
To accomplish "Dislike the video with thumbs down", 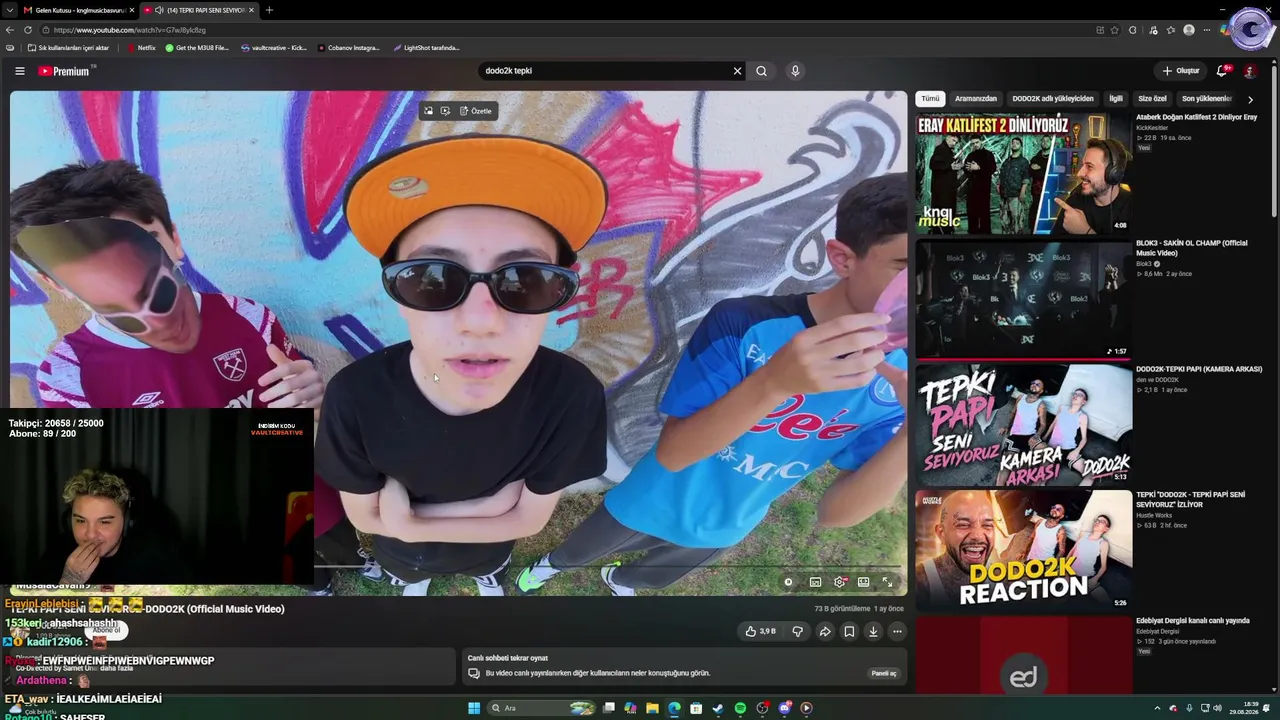I will 797,631.
